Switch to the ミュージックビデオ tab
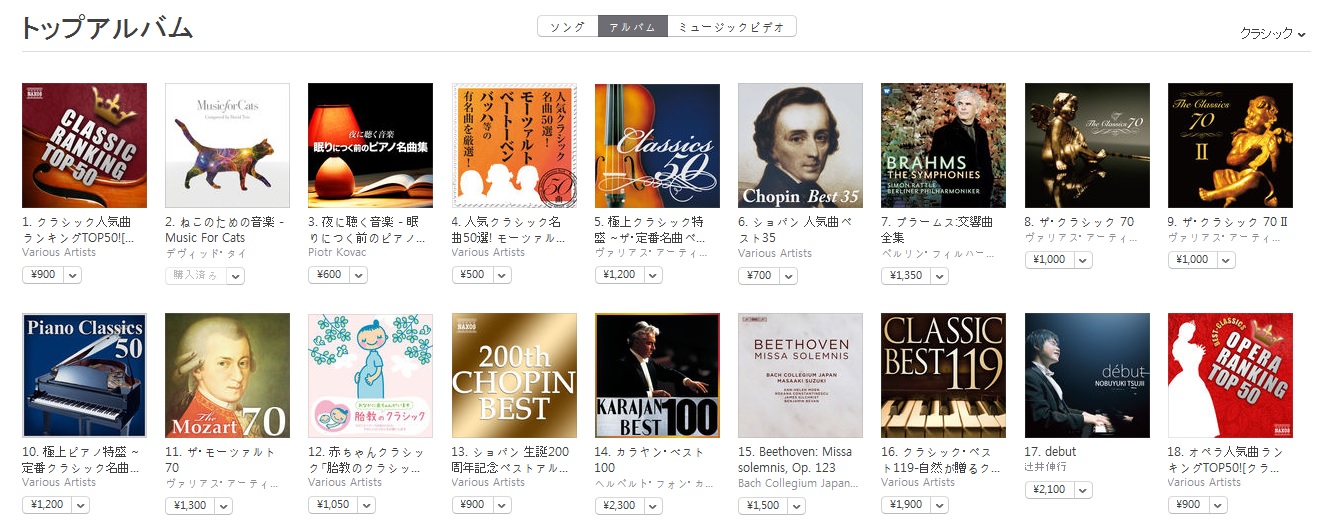Viewport: 1323px width, 524px height. [x=731, y=27]
